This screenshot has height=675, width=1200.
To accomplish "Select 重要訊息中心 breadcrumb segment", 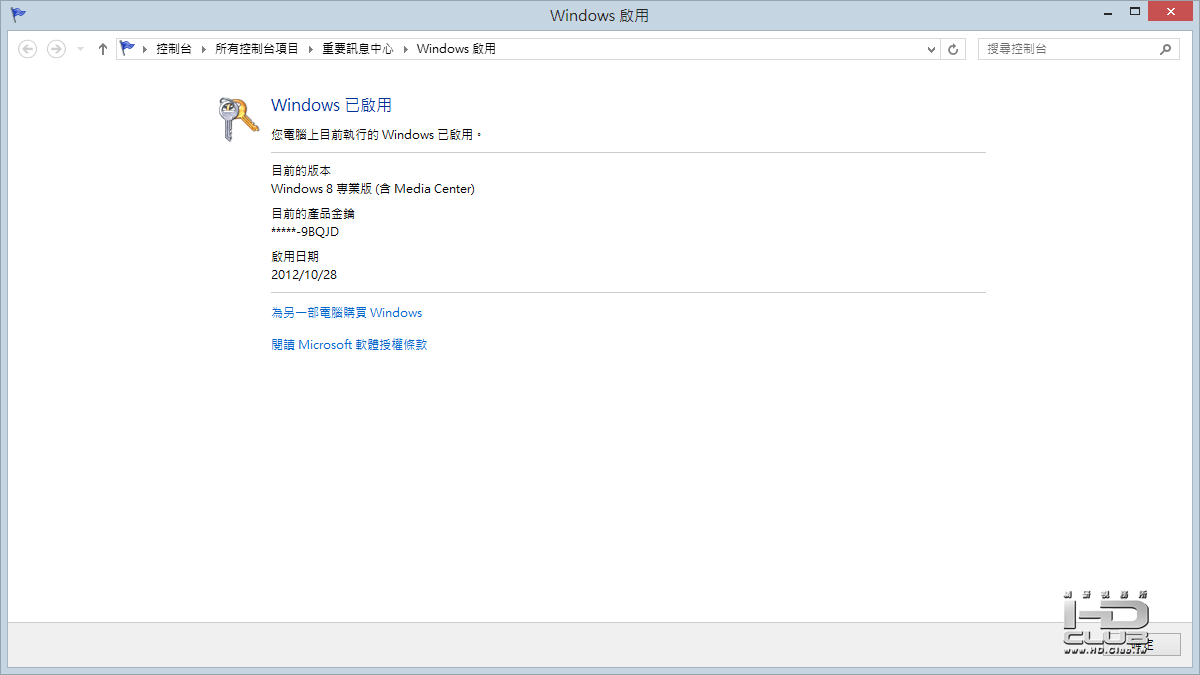I will pyautogui.click(x=358, y=49).
